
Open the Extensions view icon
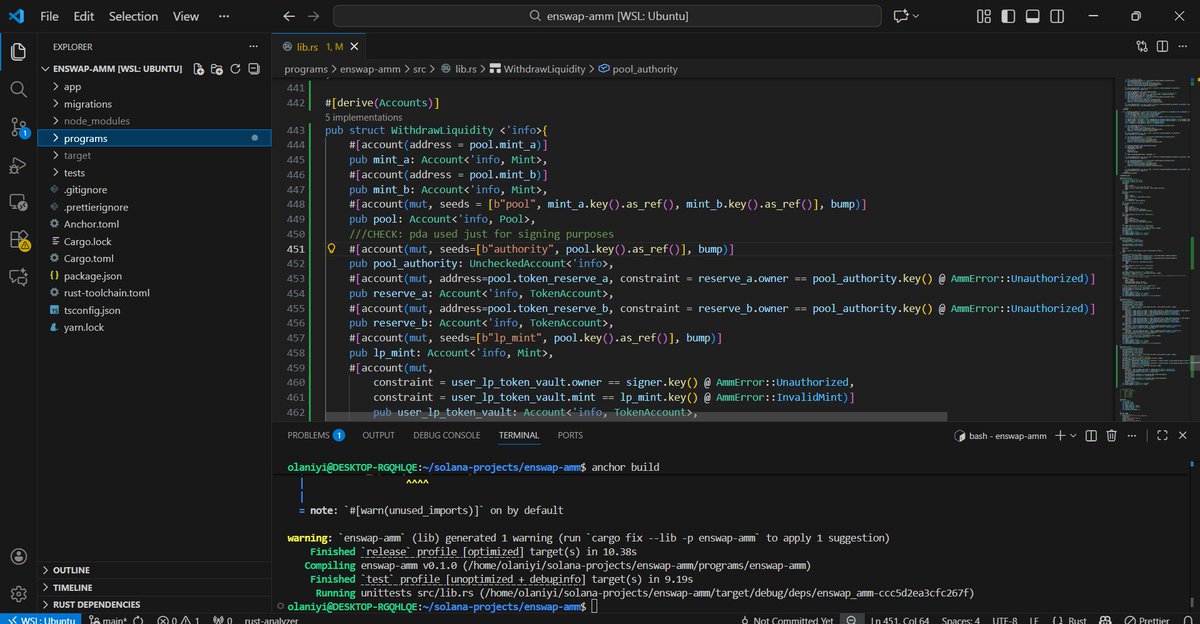(18, 240)
